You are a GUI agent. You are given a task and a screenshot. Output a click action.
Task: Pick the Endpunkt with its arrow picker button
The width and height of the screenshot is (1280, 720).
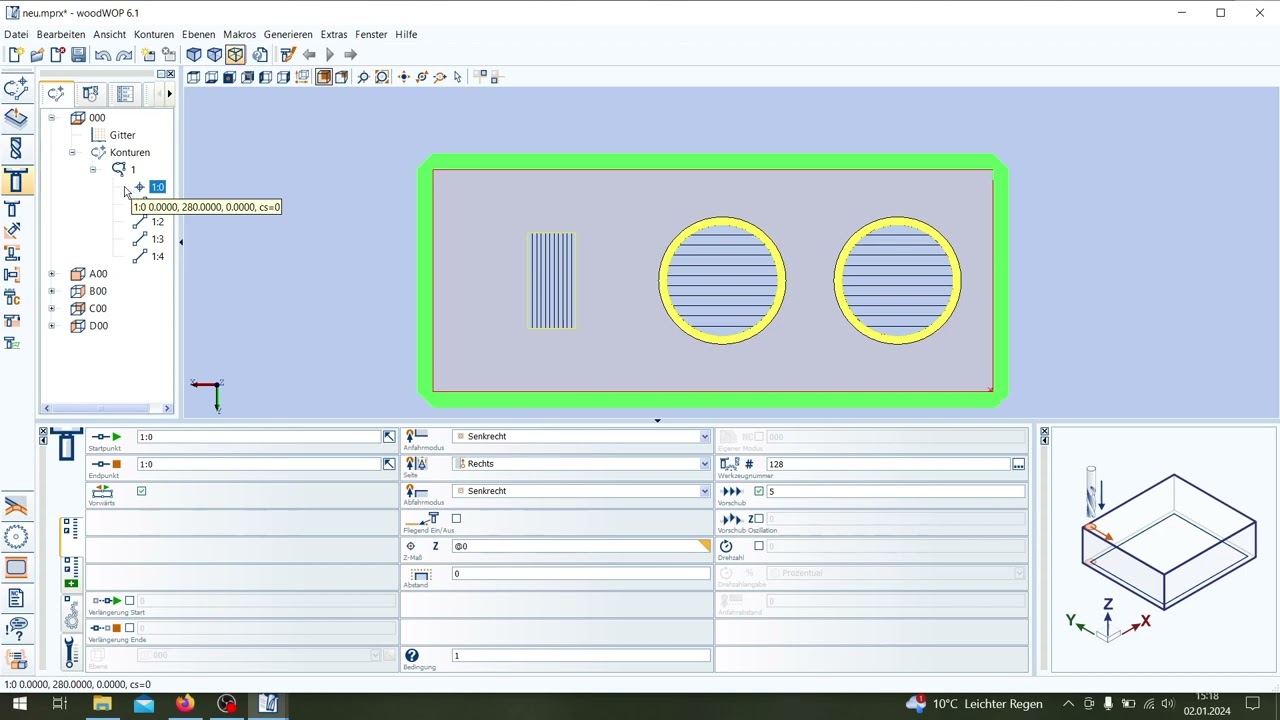(x=389, y=464)
